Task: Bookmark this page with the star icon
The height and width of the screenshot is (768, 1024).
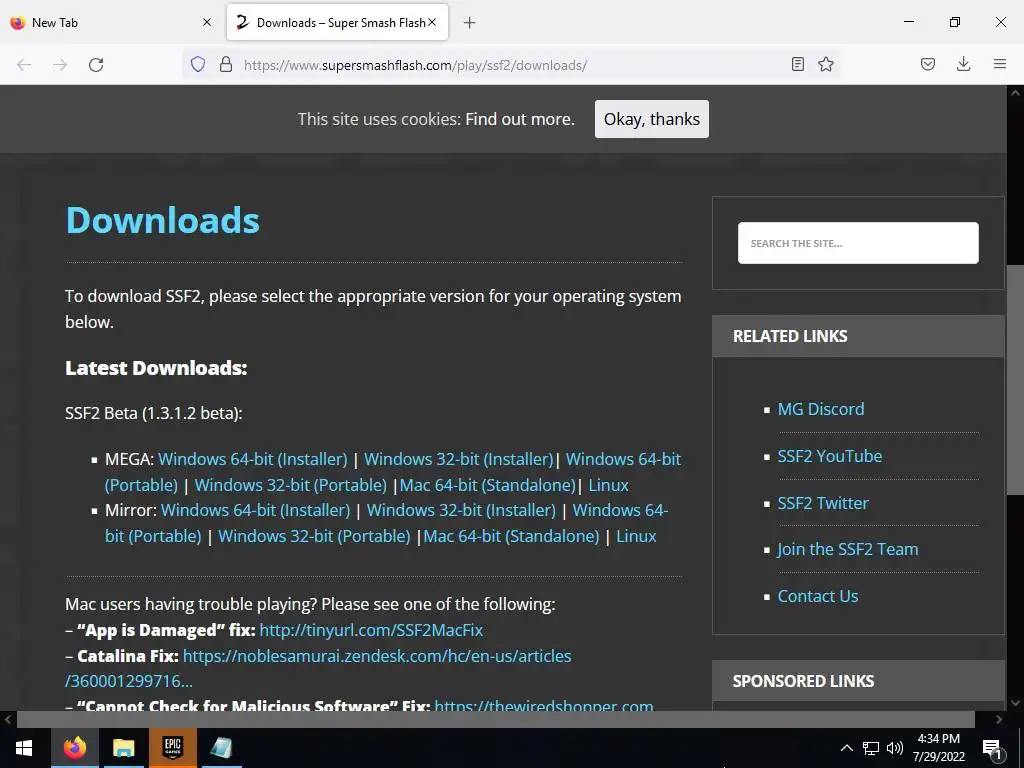Action: 826,65
